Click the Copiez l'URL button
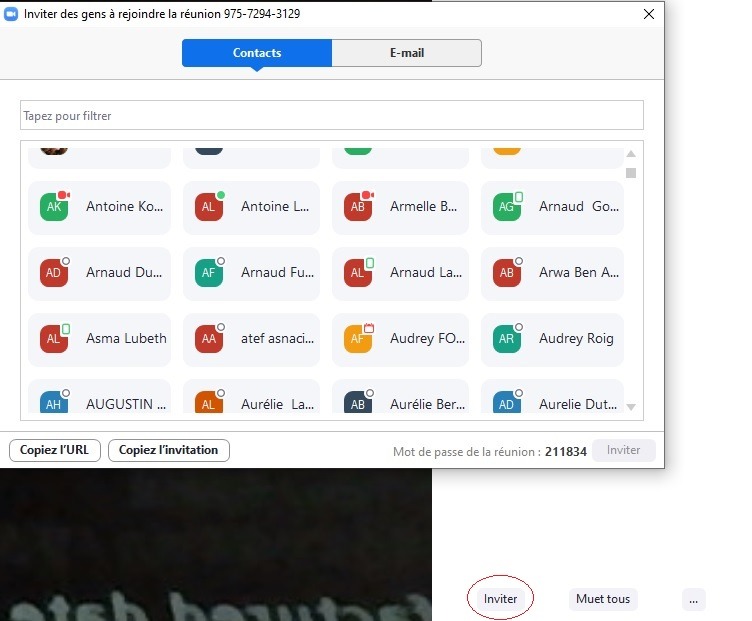The image size is (752, 621). (54, 450)
